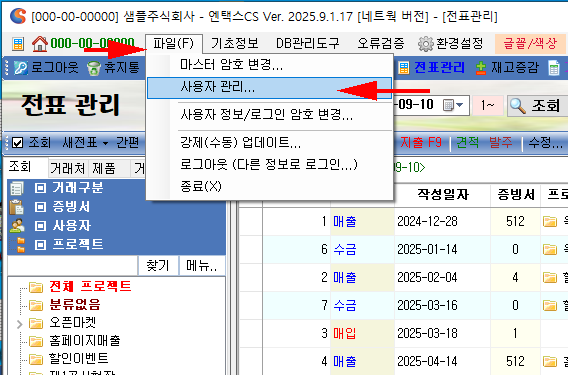Open the 휴지통 trash bin icon
Image resolution: width=568 pixels, height=375 pixels.
[93, 68]
